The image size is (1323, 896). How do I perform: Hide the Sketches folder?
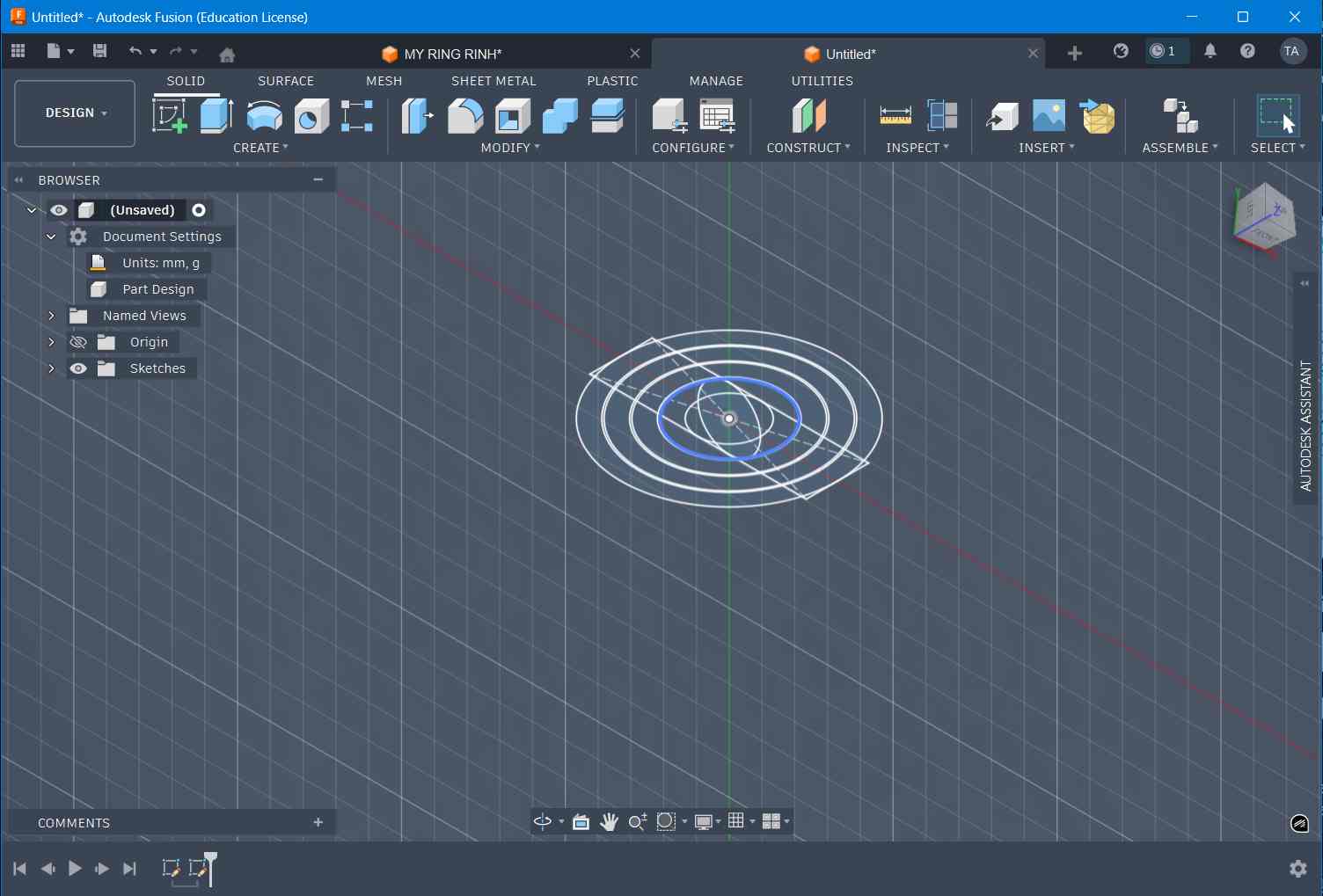tap(78, 368)
